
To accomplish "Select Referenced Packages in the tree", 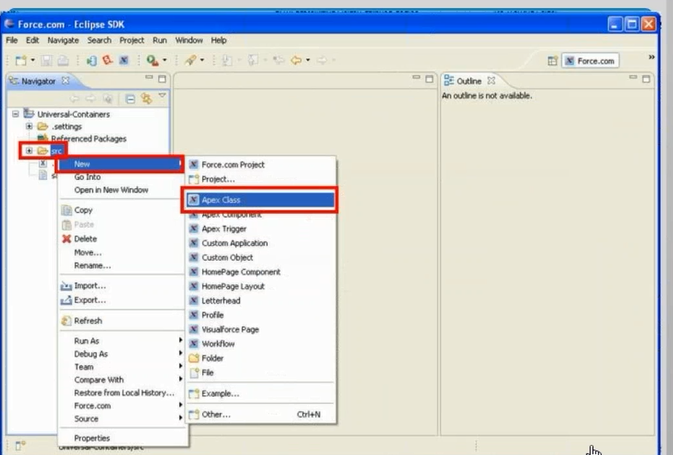I will point(88,139).
